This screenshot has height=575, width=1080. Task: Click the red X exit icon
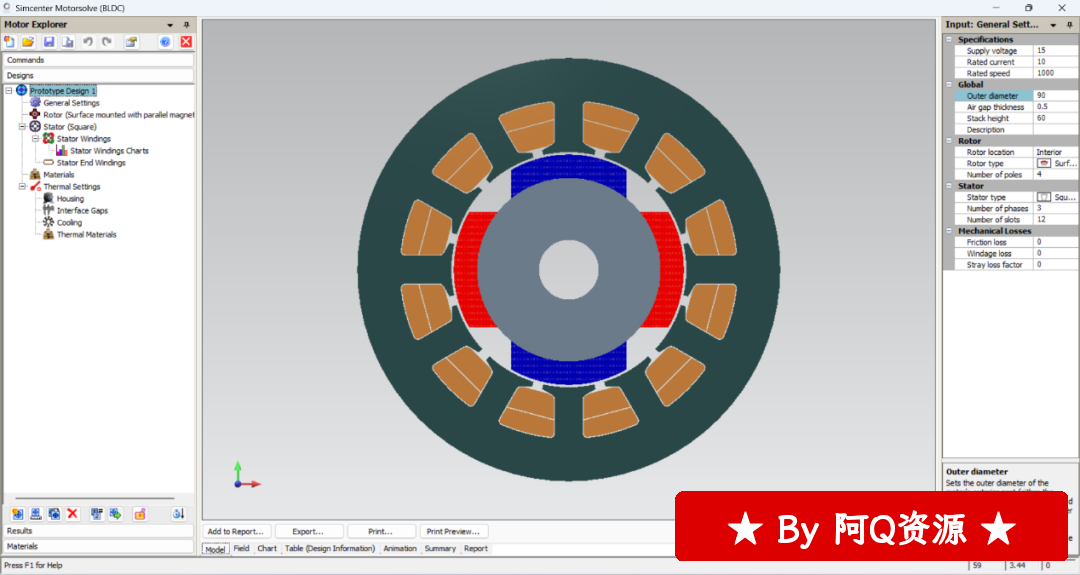(x=186, y=42)
